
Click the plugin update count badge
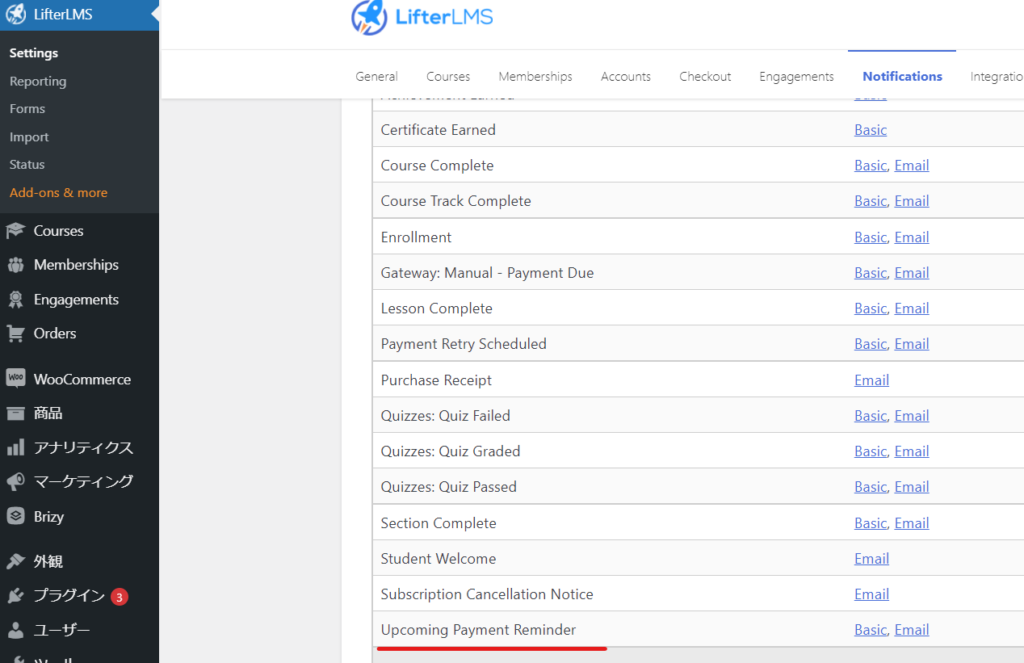coord(119,596)
